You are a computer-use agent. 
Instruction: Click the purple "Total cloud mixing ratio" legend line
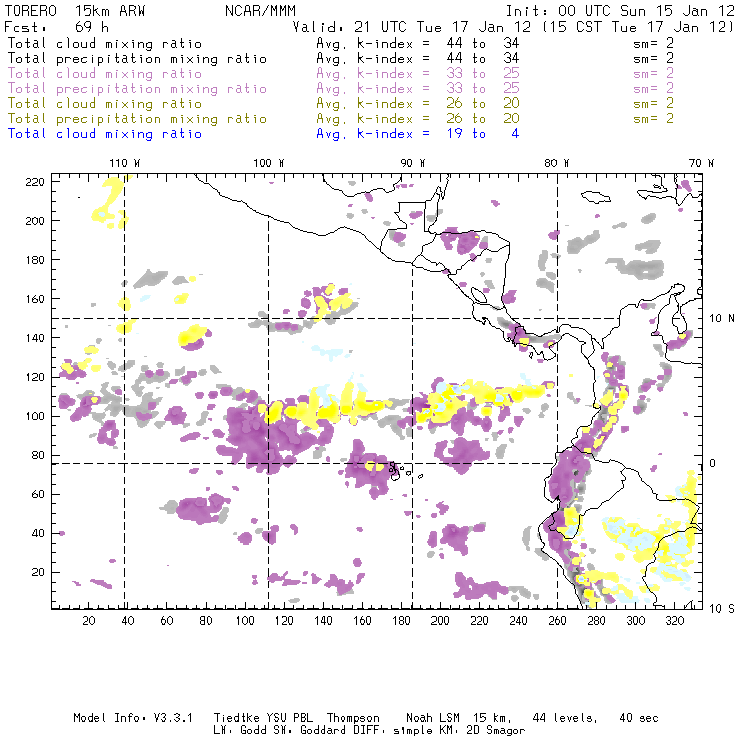tap(105, 74)
